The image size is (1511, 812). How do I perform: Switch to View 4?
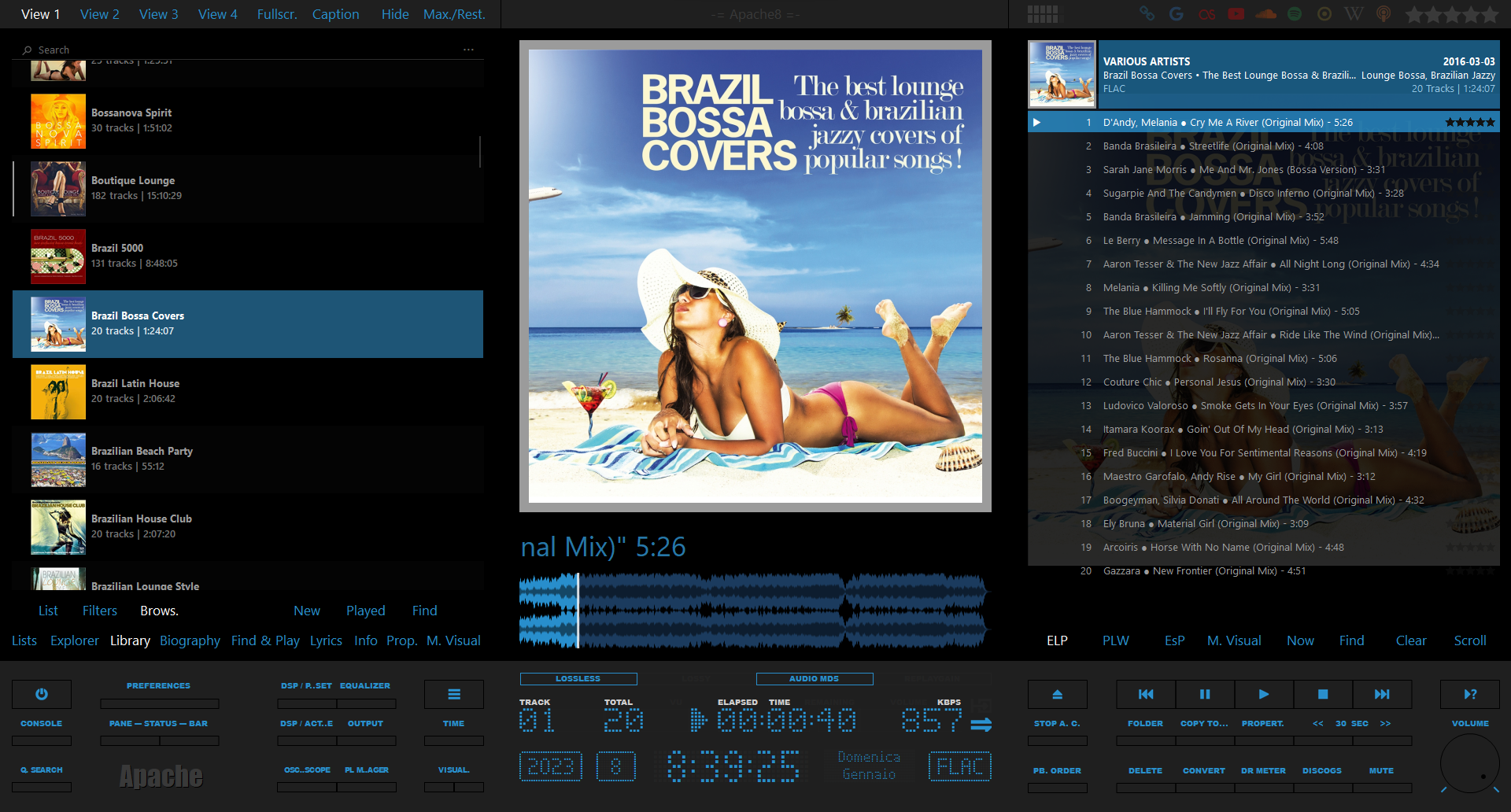[218, 14]
